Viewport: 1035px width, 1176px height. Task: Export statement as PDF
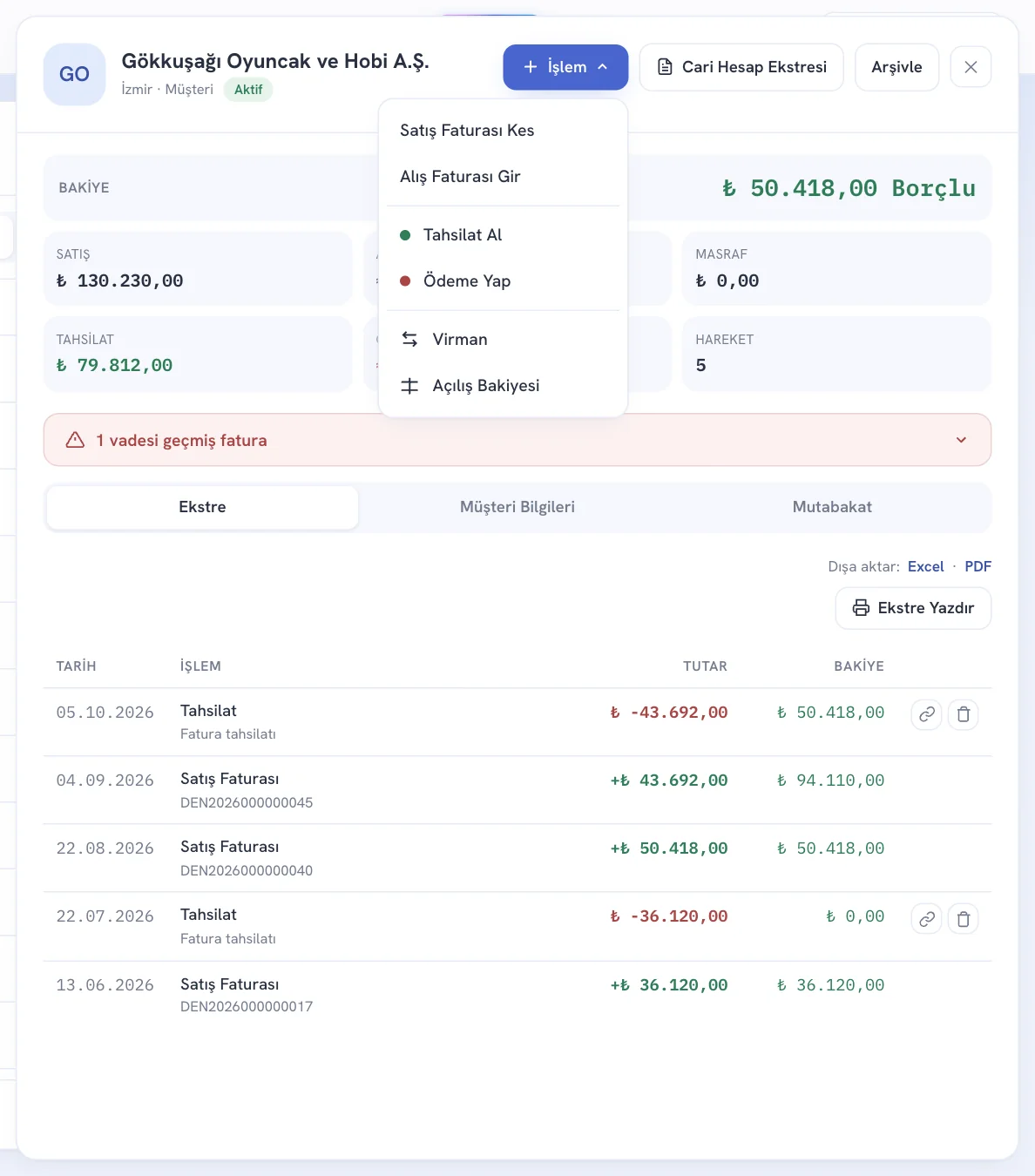click(x=977, y=566)
